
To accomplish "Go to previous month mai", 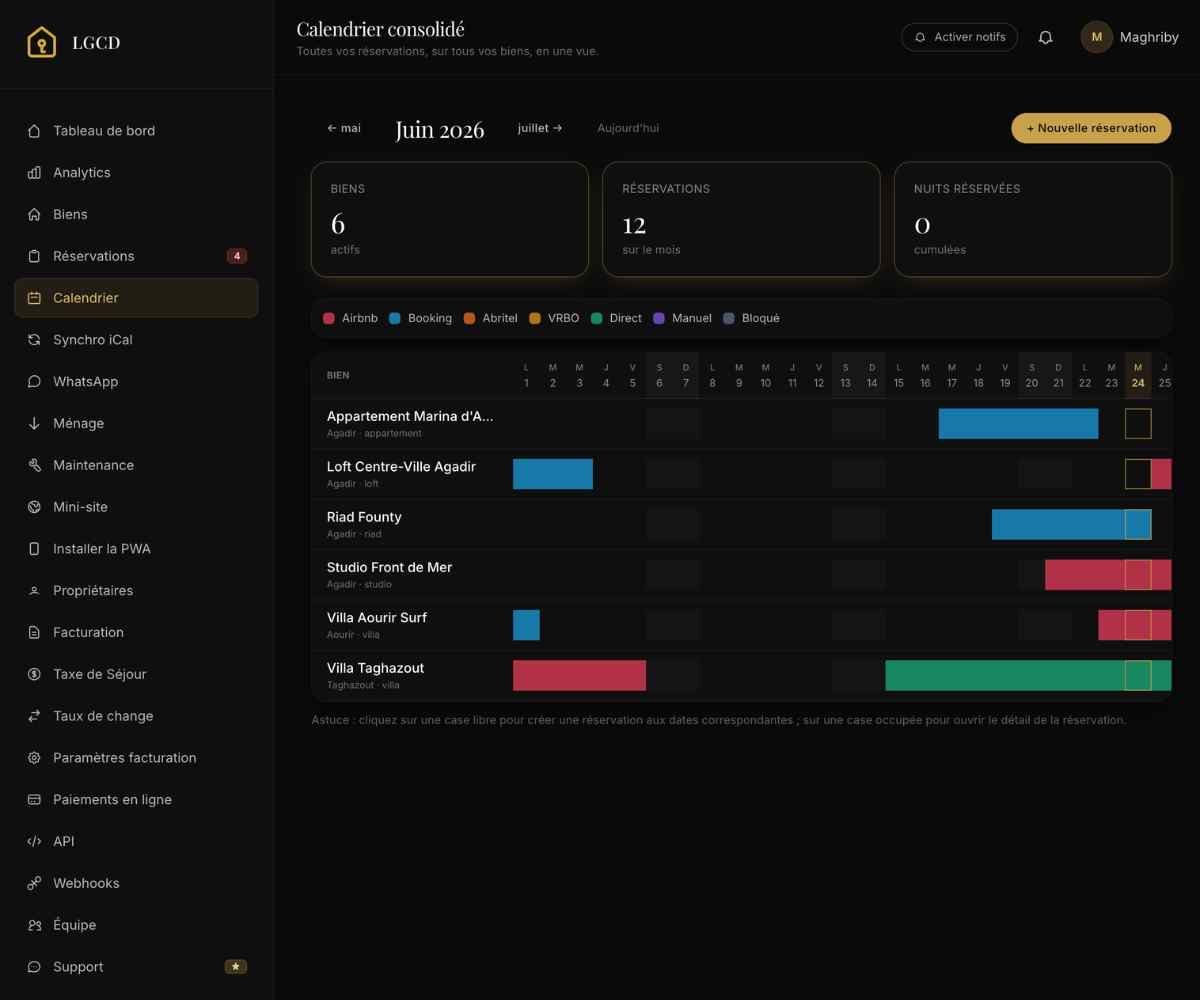I will click(344, 128).
